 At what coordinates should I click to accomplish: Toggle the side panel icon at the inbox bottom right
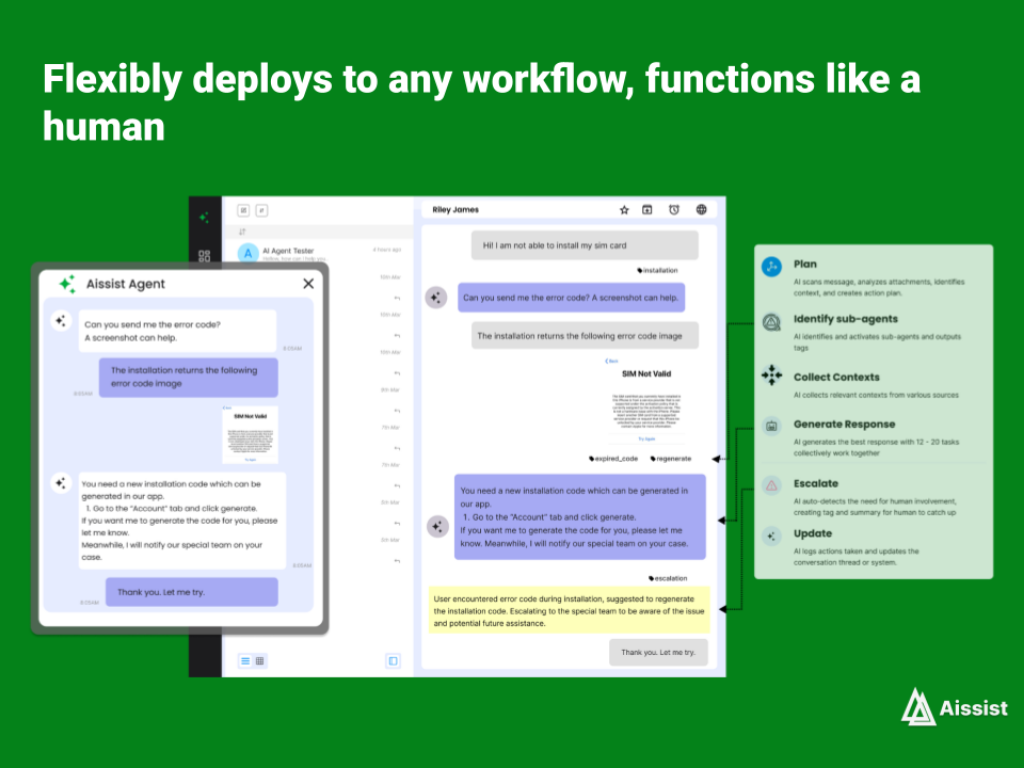[x=393, y=661]
